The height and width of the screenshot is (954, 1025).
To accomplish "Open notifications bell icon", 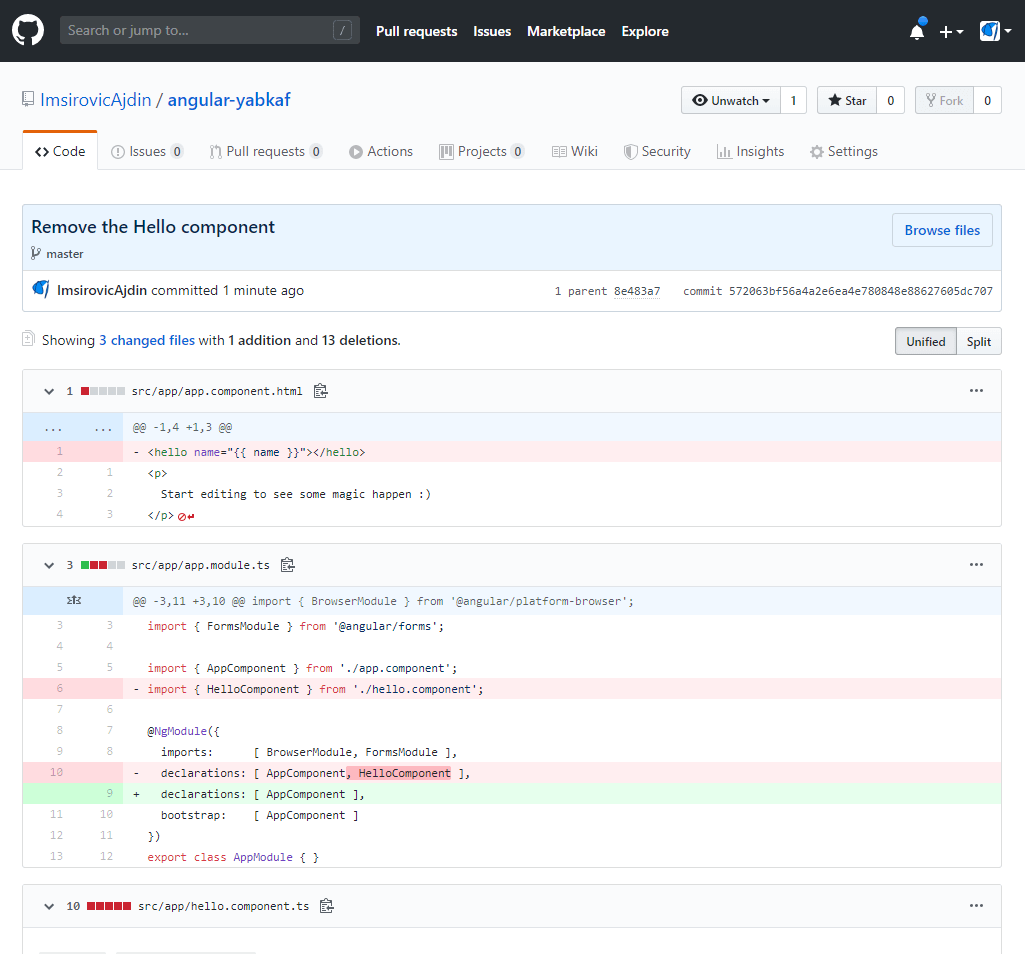I will click(917, 31).
